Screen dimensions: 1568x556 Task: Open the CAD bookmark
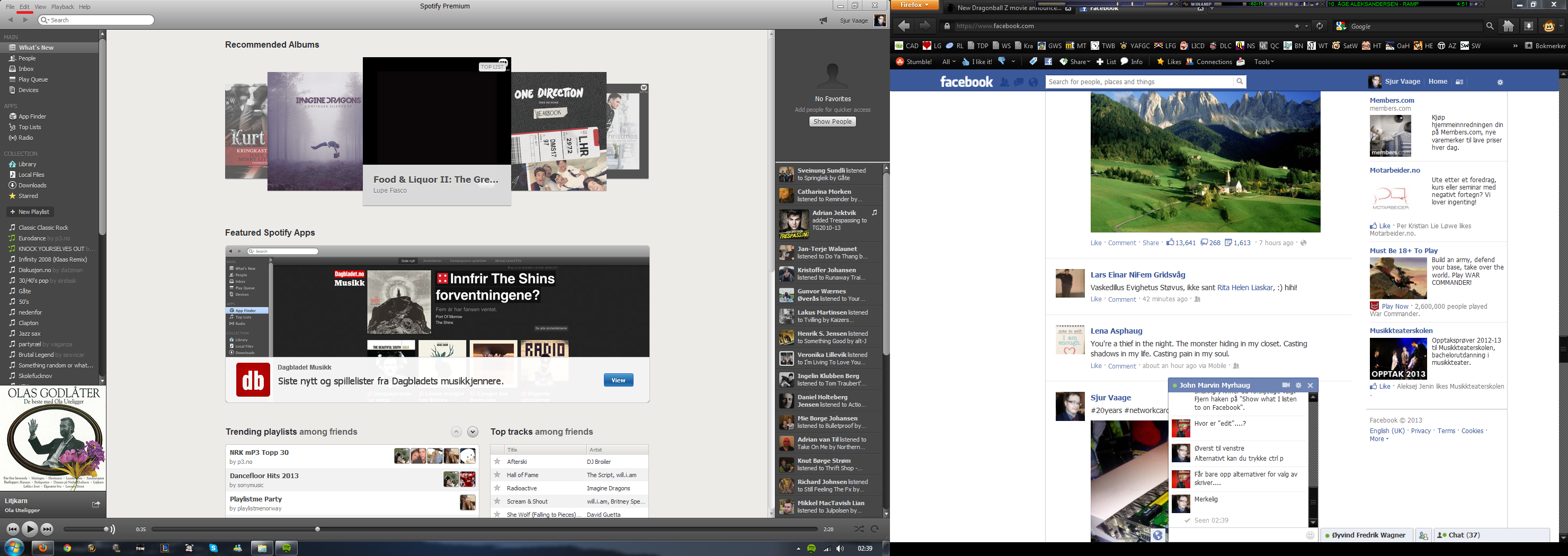(x=906, y=46)
